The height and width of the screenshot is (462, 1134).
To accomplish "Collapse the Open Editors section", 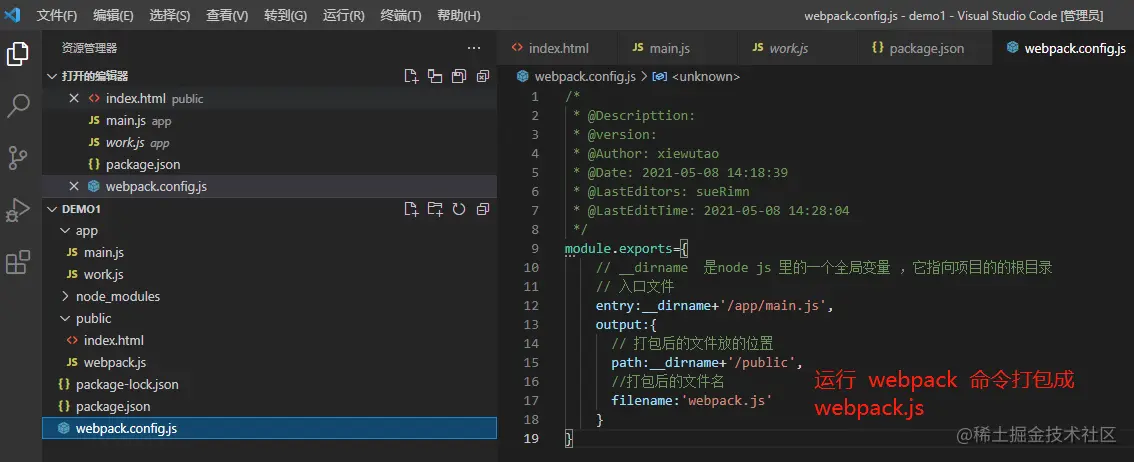I will (x=51, y=76).
